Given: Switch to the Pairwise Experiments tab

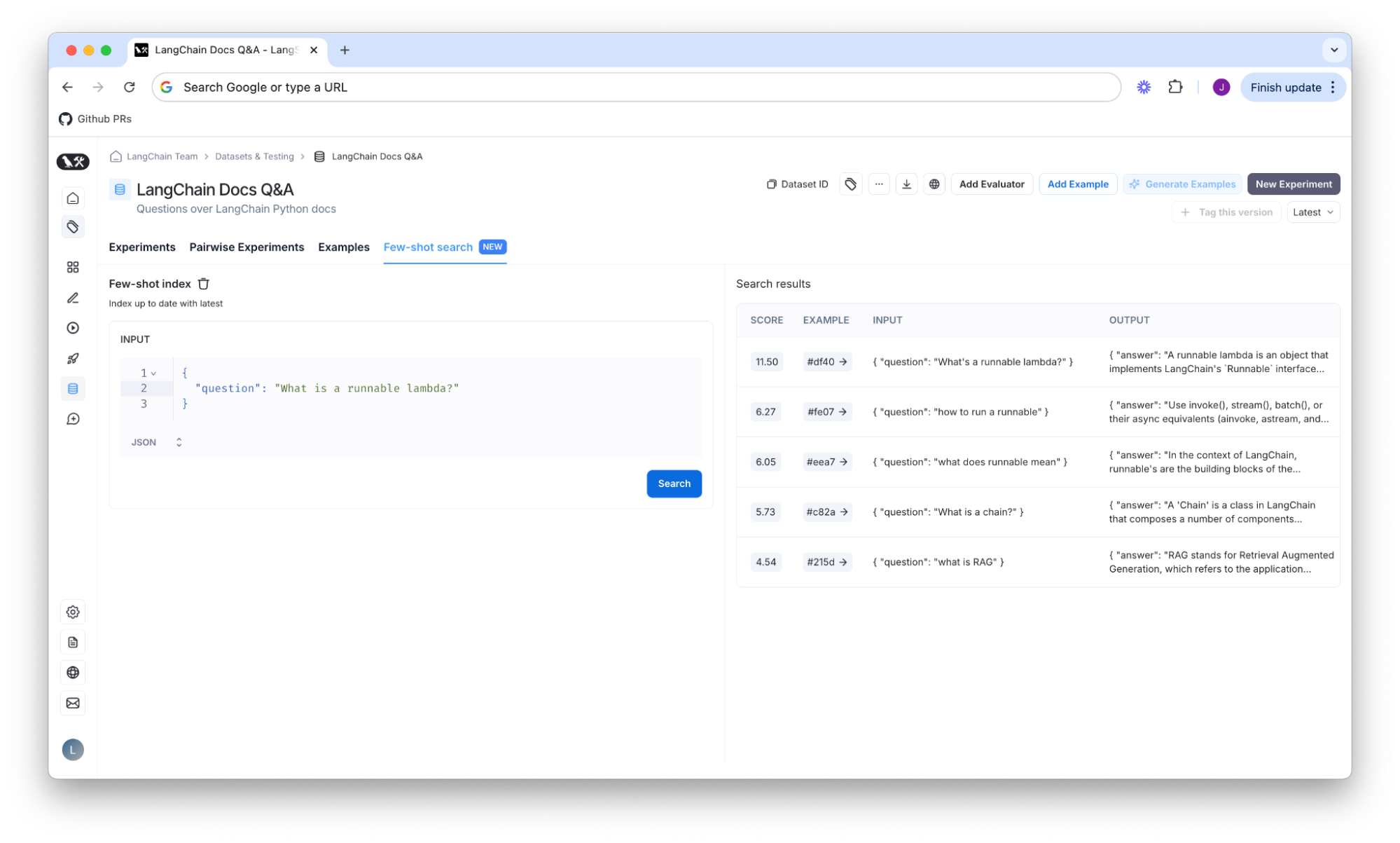Looking at the screenshot, I should [247, 247].
